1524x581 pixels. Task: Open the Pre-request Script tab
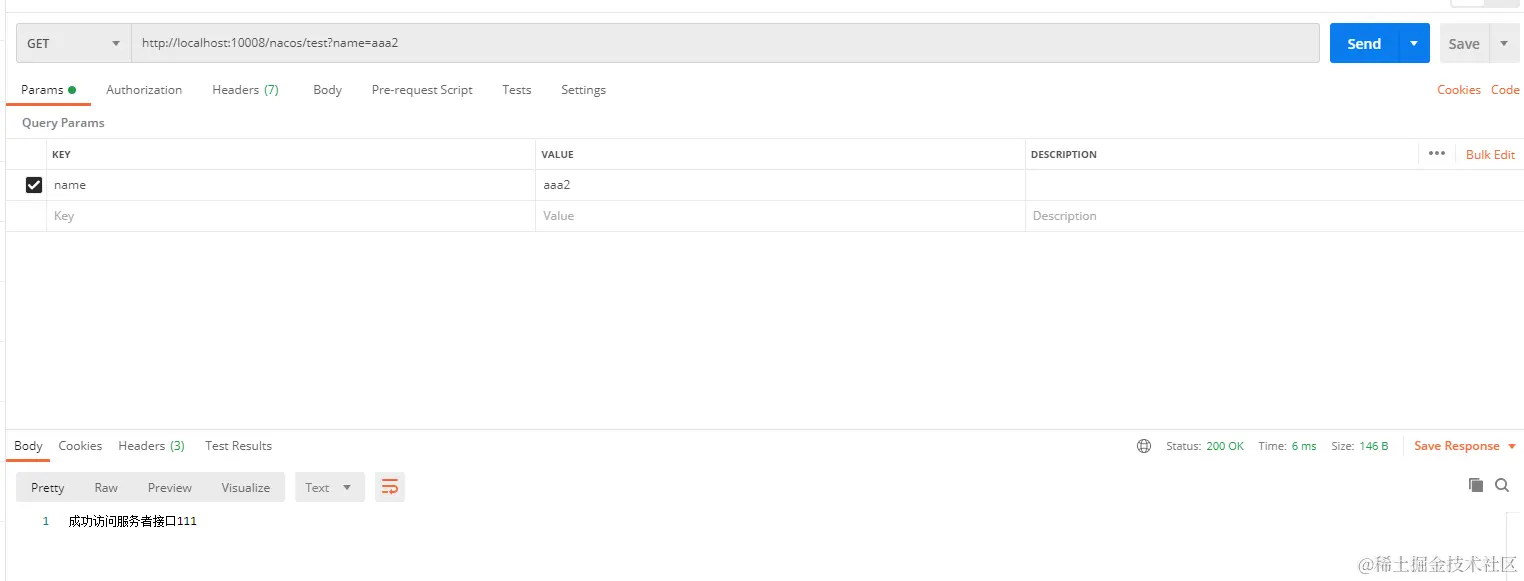[422, 90]
